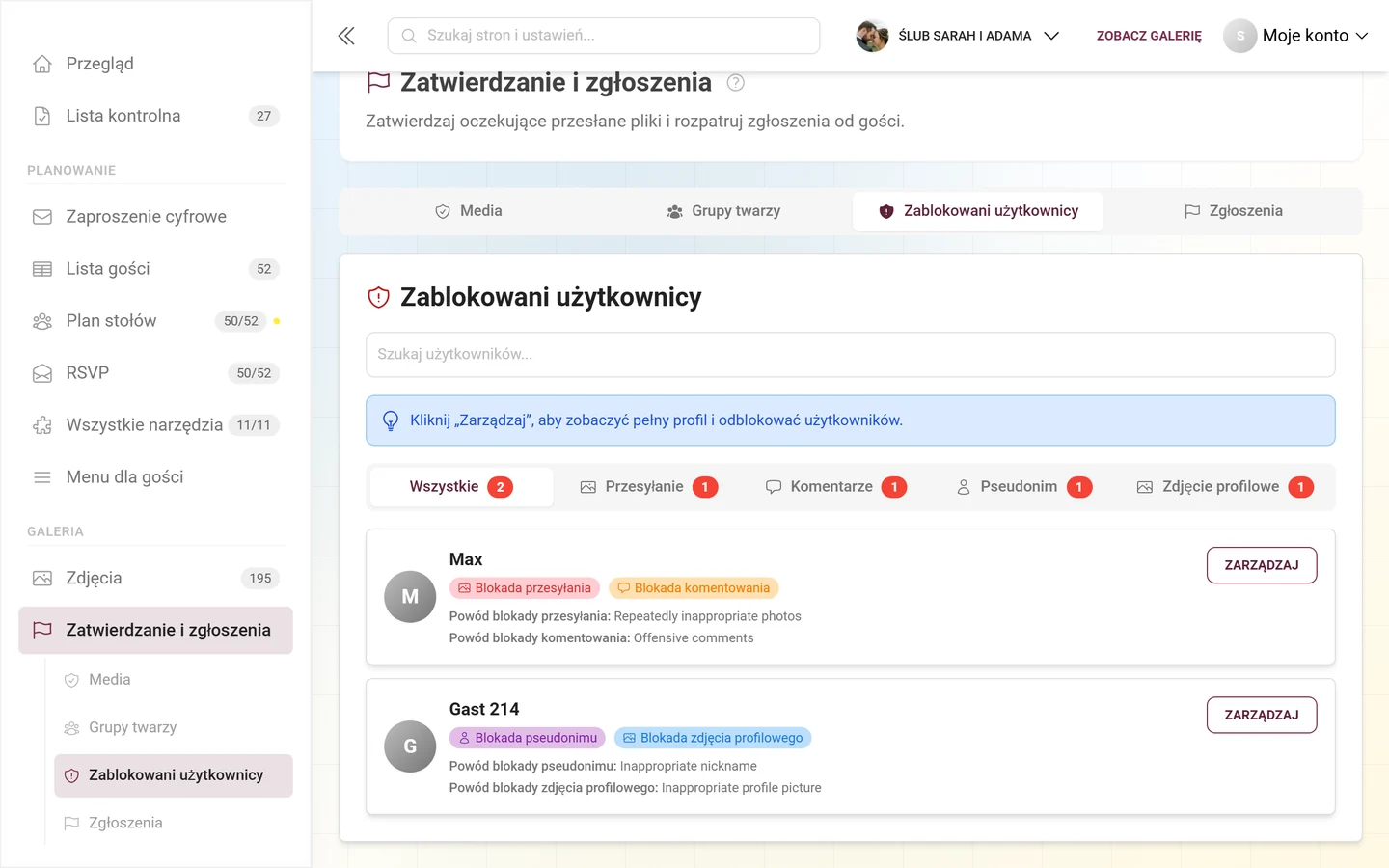Click Gast 214's avatar circle
The image size is (1389, 868).
point(410,746)
